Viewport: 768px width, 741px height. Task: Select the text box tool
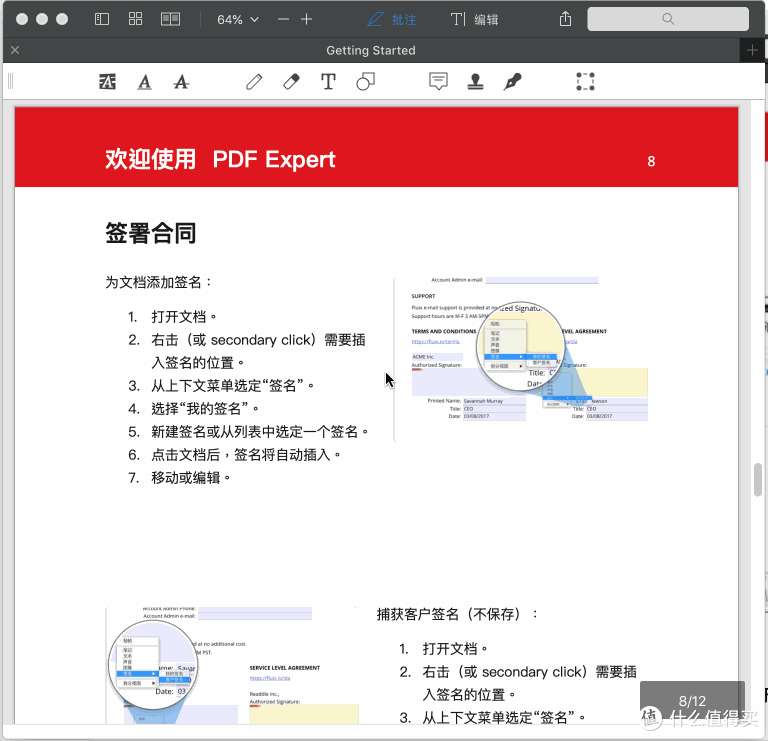pyautogui.click(x=328, y=82)
